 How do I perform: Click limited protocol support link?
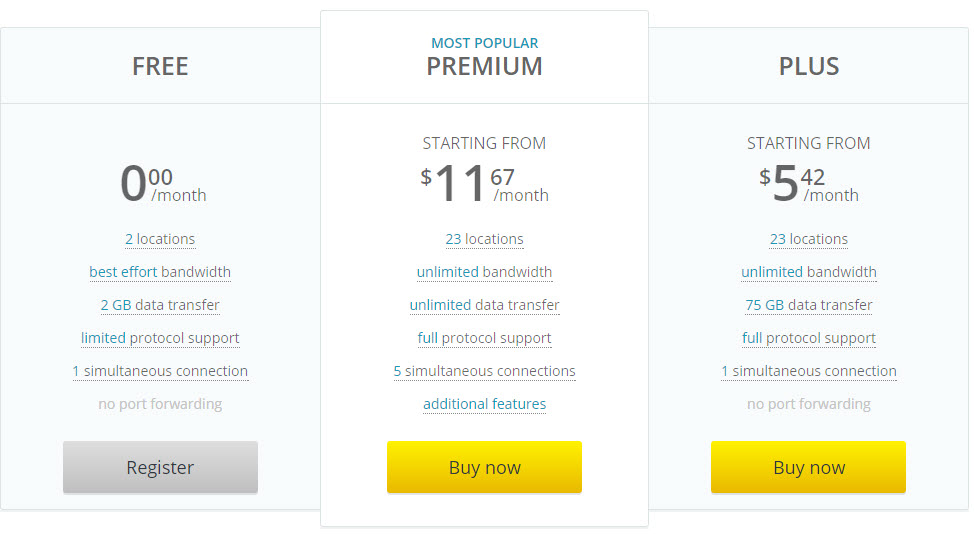tap(160, 338)
